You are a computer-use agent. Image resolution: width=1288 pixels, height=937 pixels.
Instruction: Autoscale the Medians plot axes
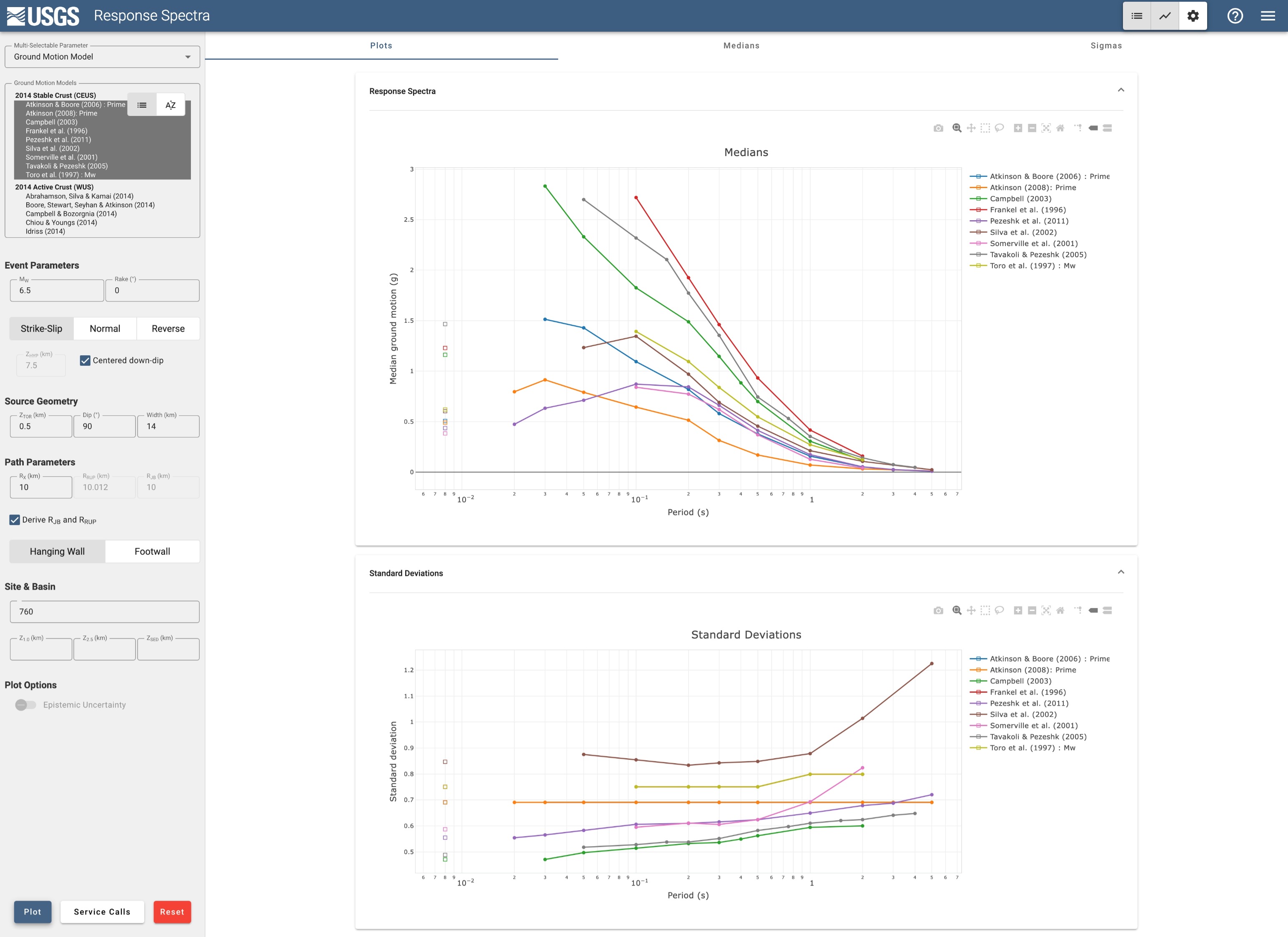pyautogui.click(x=1046, y=128)
